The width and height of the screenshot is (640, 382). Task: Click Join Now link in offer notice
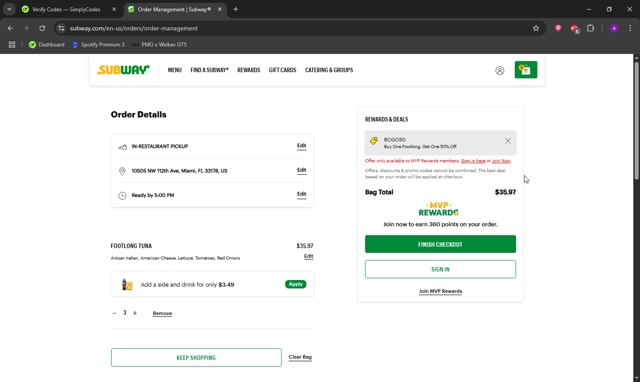point(501,161)
